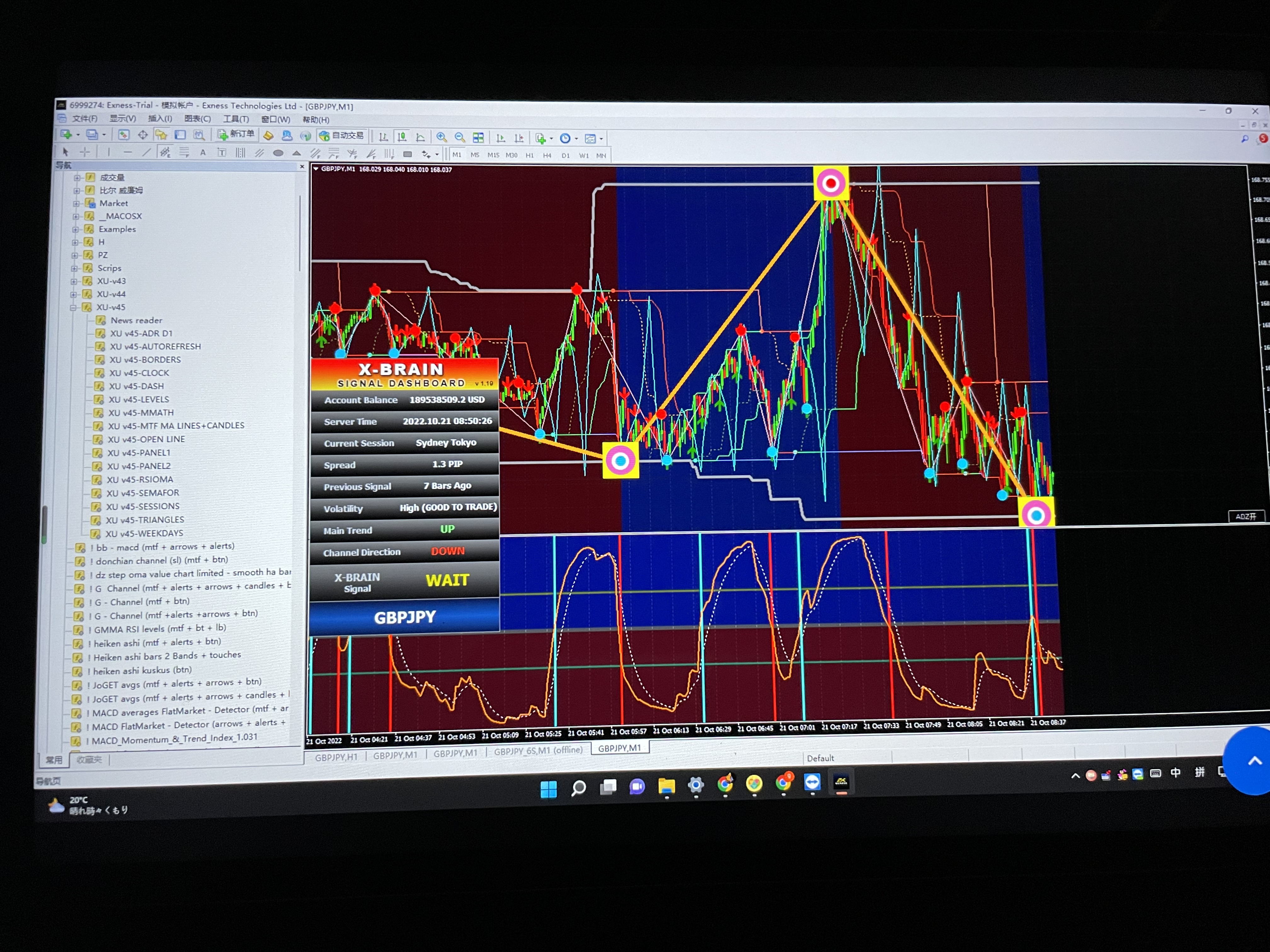Toggle the AutoTrading (自动交易) button
Viewport: 1270px width, 952px height.
point(342,136)
